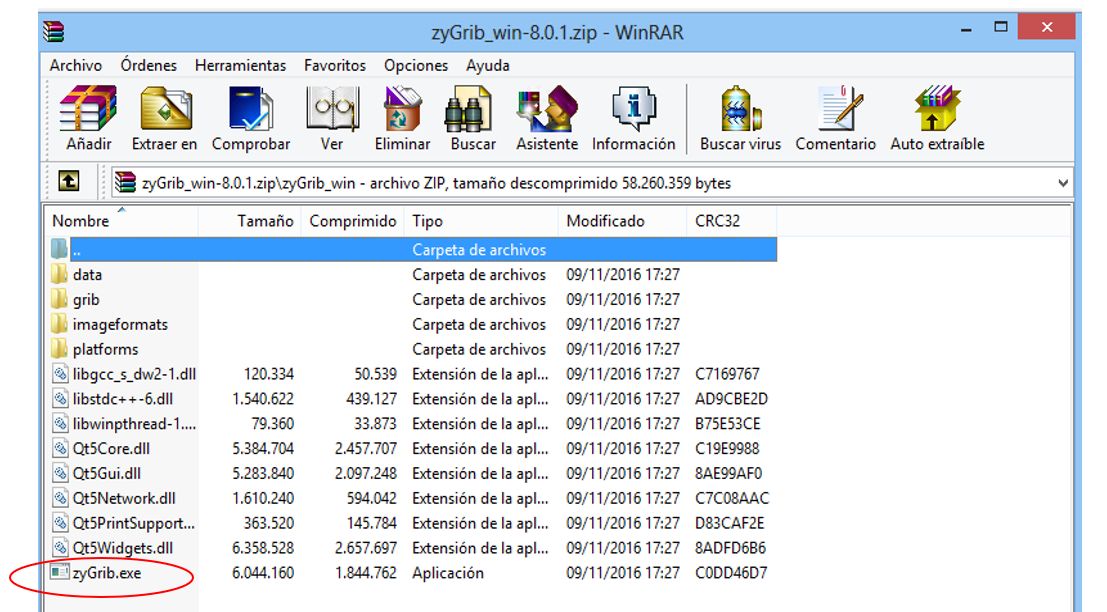Click size value 1.540.622
1107x612 pixels.
coord(263,399)
